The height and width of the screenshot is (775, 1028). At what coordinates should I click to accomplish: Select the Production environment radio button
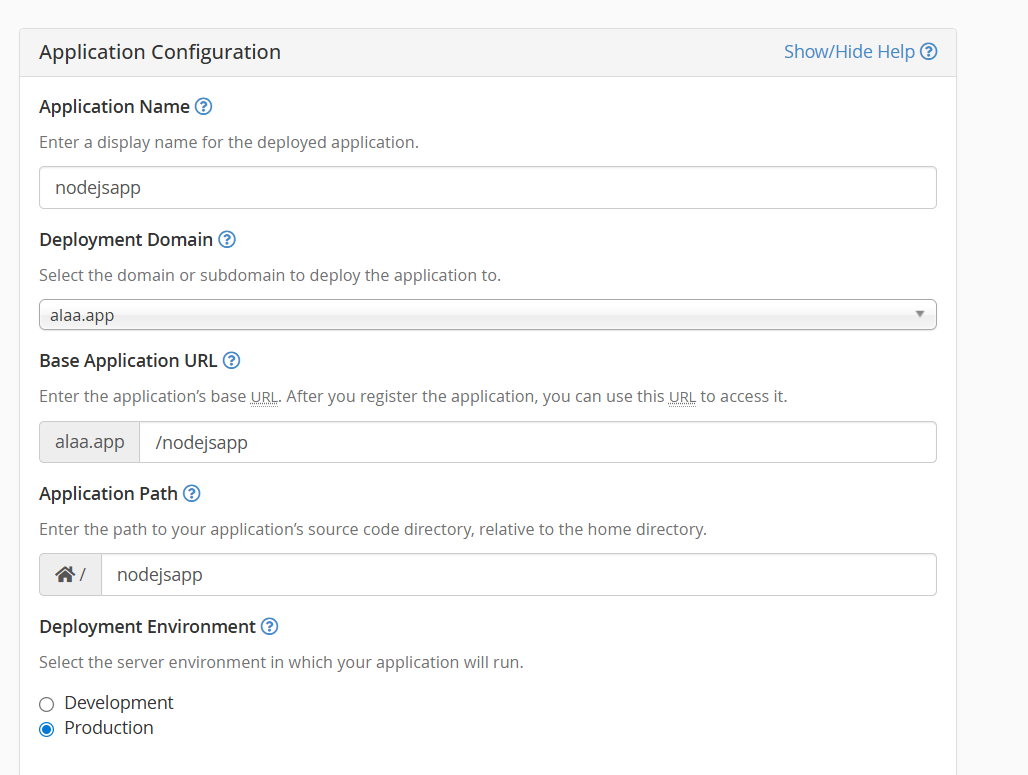[46, 728]
